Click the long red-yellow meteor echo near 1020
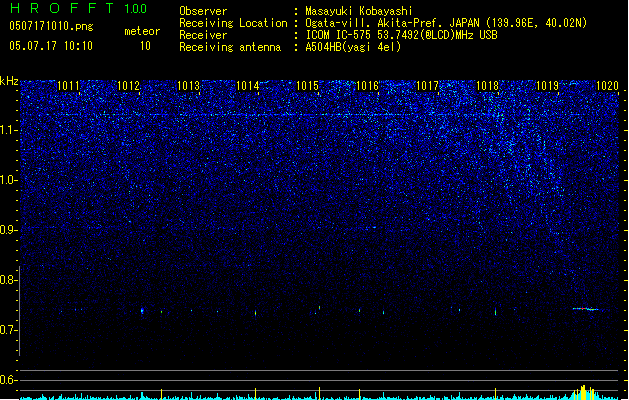Screen dimensions: 629x400 pos(585,309)
